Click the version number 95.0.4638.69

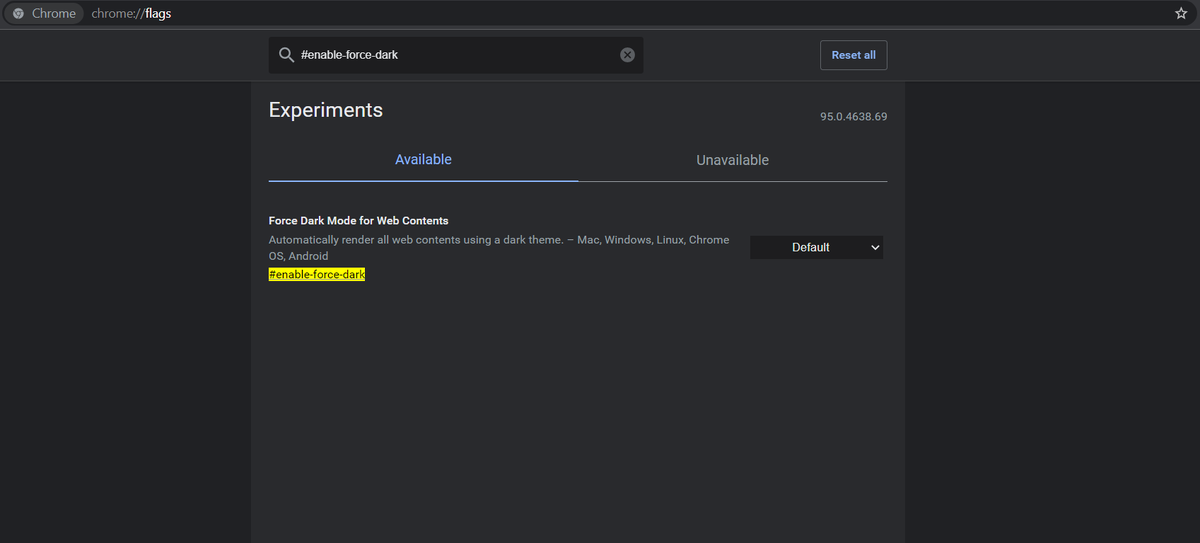pyautogui.click(x=853, y=117)
